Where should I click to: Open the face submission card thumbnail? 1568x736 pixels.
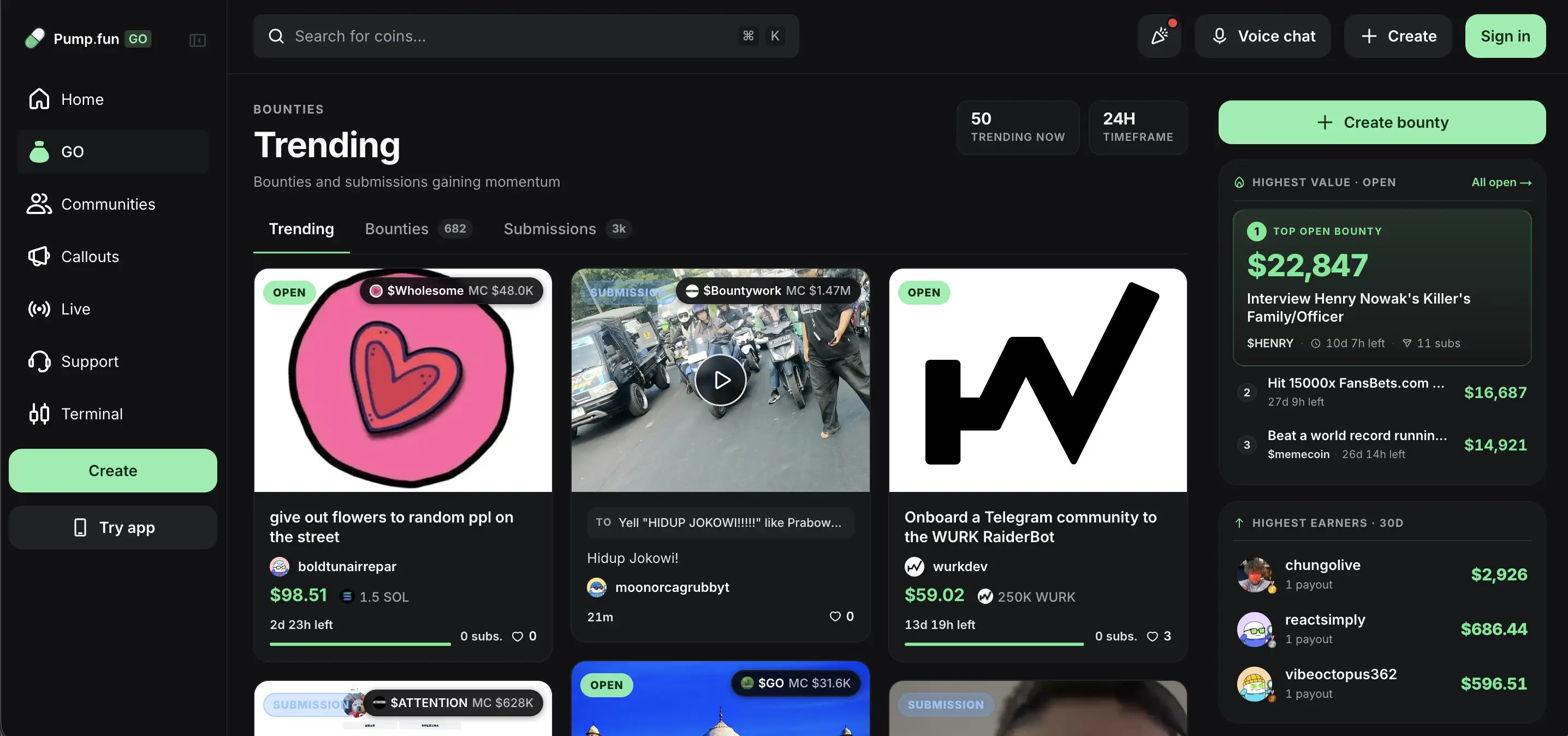1037,709
